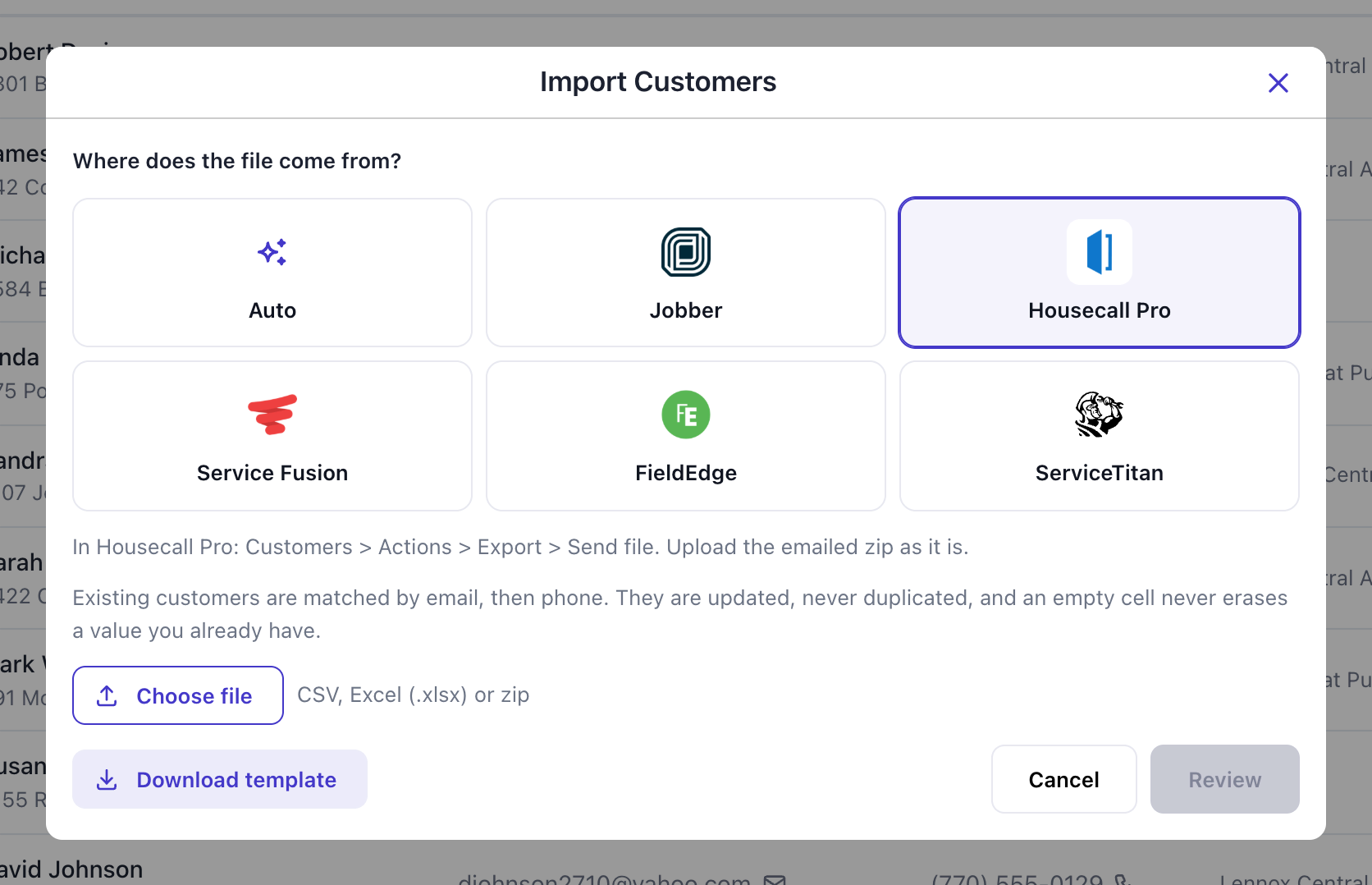Image resolution: width=1372 pixels, height=885 pixels.
Task: Click the 'Where does the file come from?' heading
Action: (x=237, y=161)
